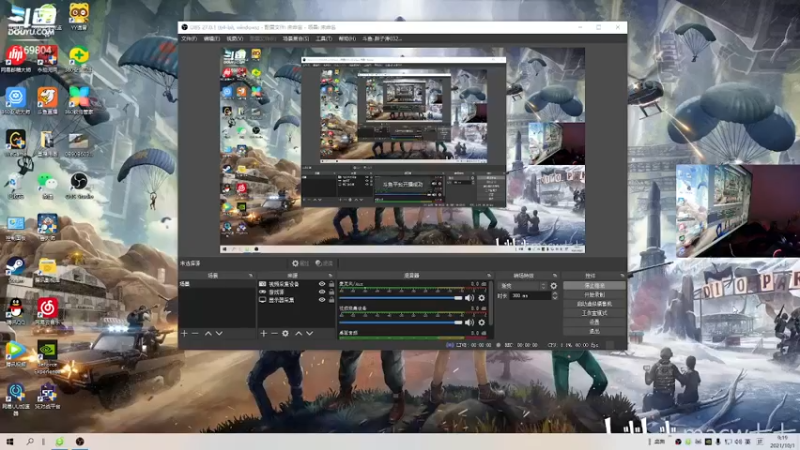This screenshot has height=450, width=800.
Task: Toggle visibility of the video capture device source
Action: [322, 284]
